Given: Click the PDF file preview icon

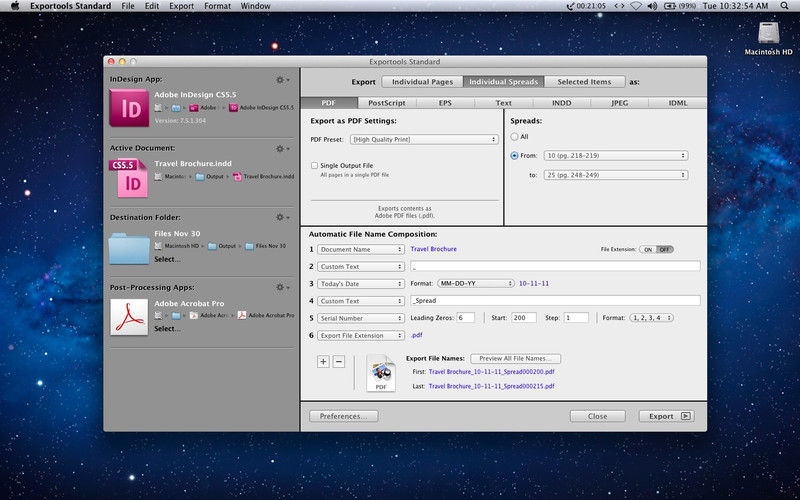Looking at the screenshot, I should [381, 373].
